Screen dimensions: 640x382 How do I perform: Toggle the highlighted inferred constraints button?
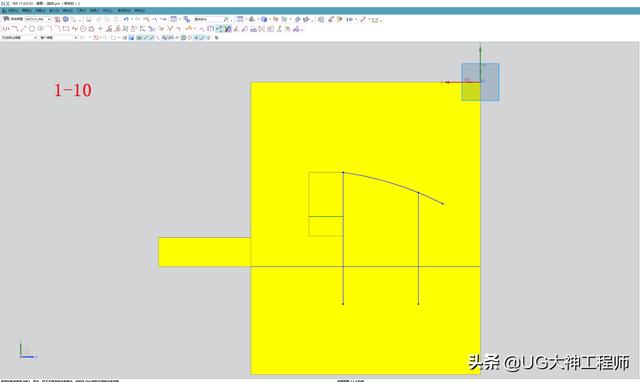(x=219, y=29)
